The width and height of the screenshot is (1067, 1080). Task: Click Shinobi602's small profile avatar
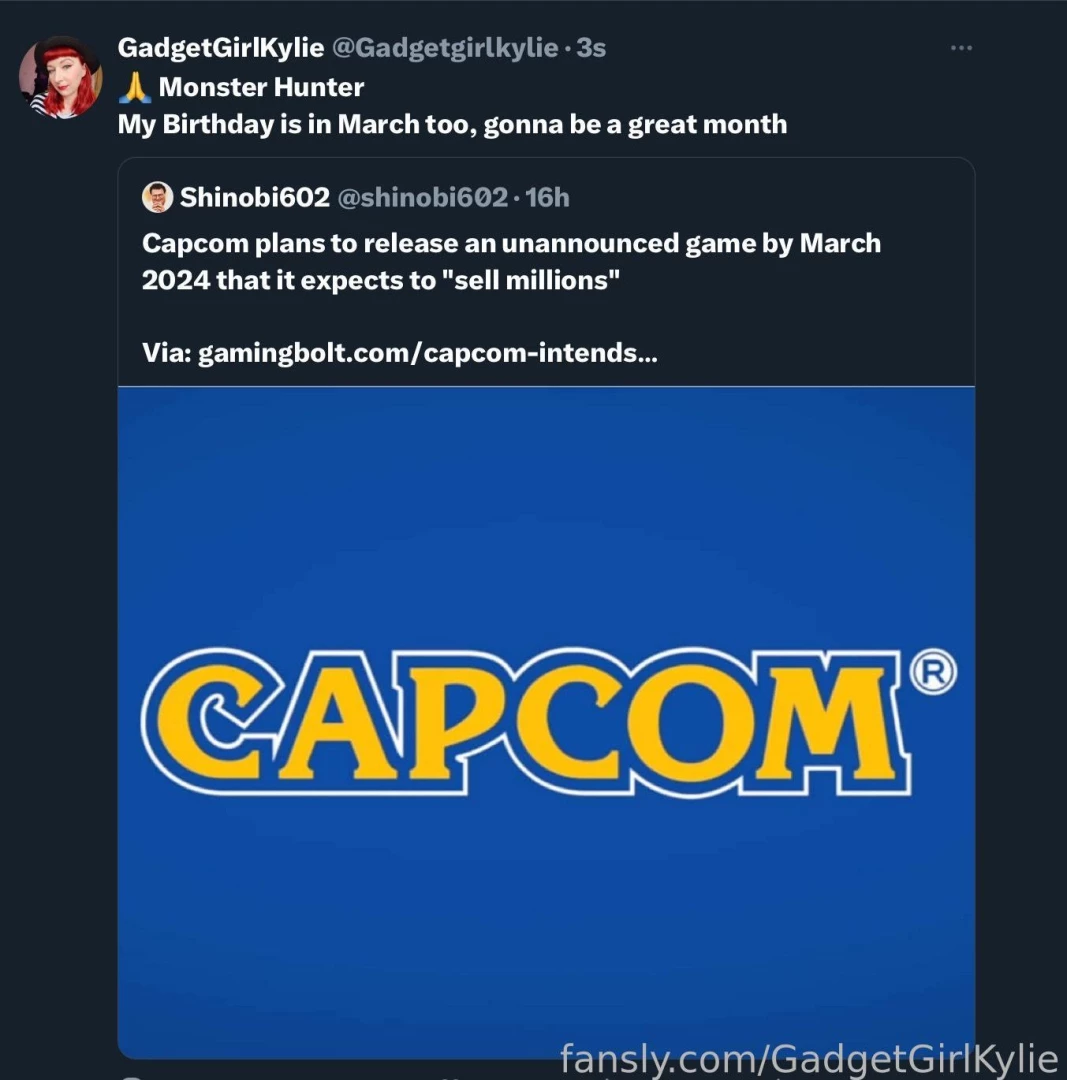tap(157, 197)
